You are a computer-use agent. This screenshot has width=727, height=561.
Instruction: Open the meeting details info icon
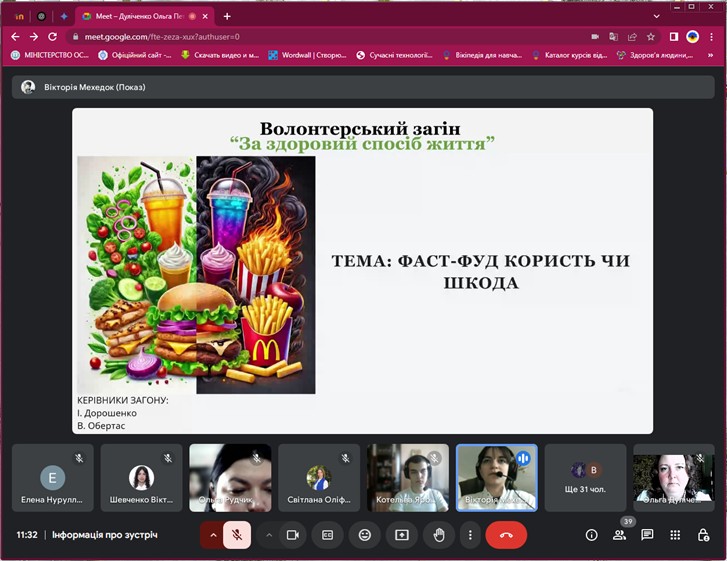591,535
